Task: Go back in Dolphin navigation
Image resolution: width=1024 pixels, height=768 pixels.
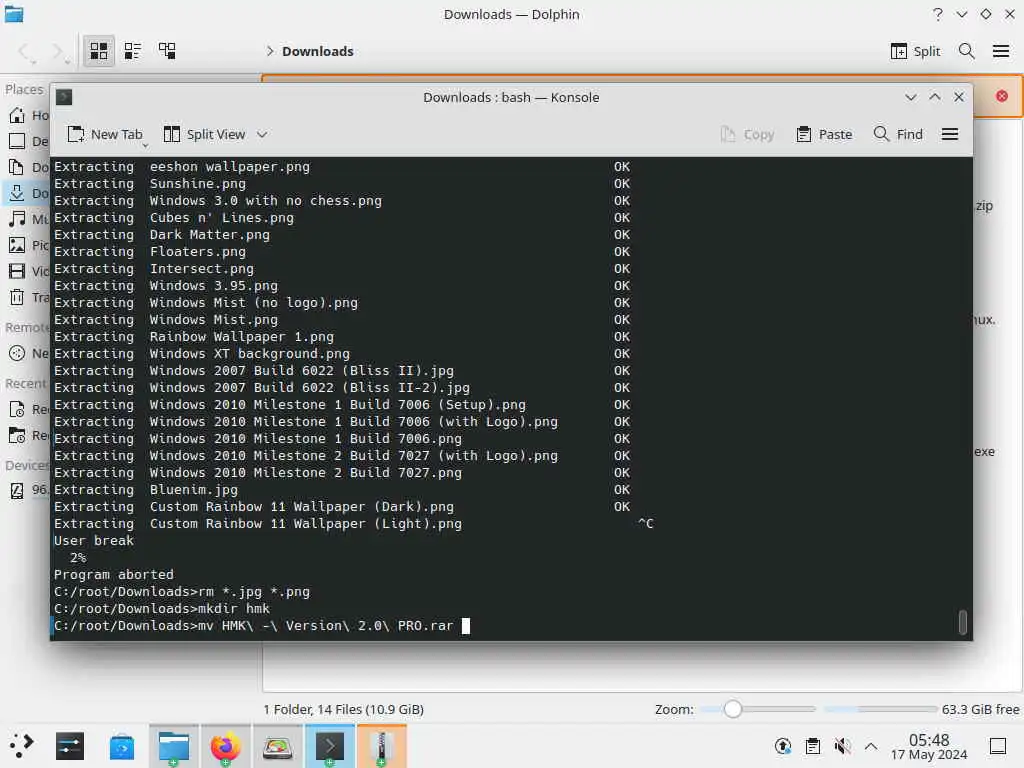Action: click(24, 51)
